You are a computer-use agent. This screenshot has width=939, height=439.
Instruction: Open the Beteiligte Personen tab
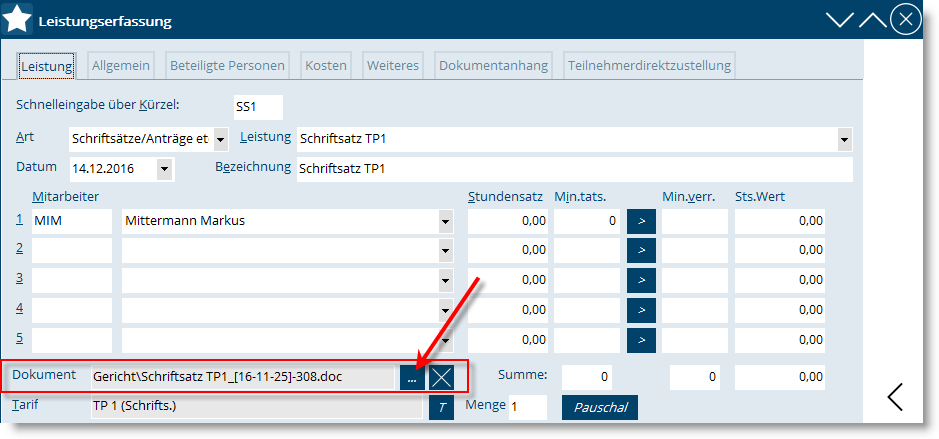226,66
